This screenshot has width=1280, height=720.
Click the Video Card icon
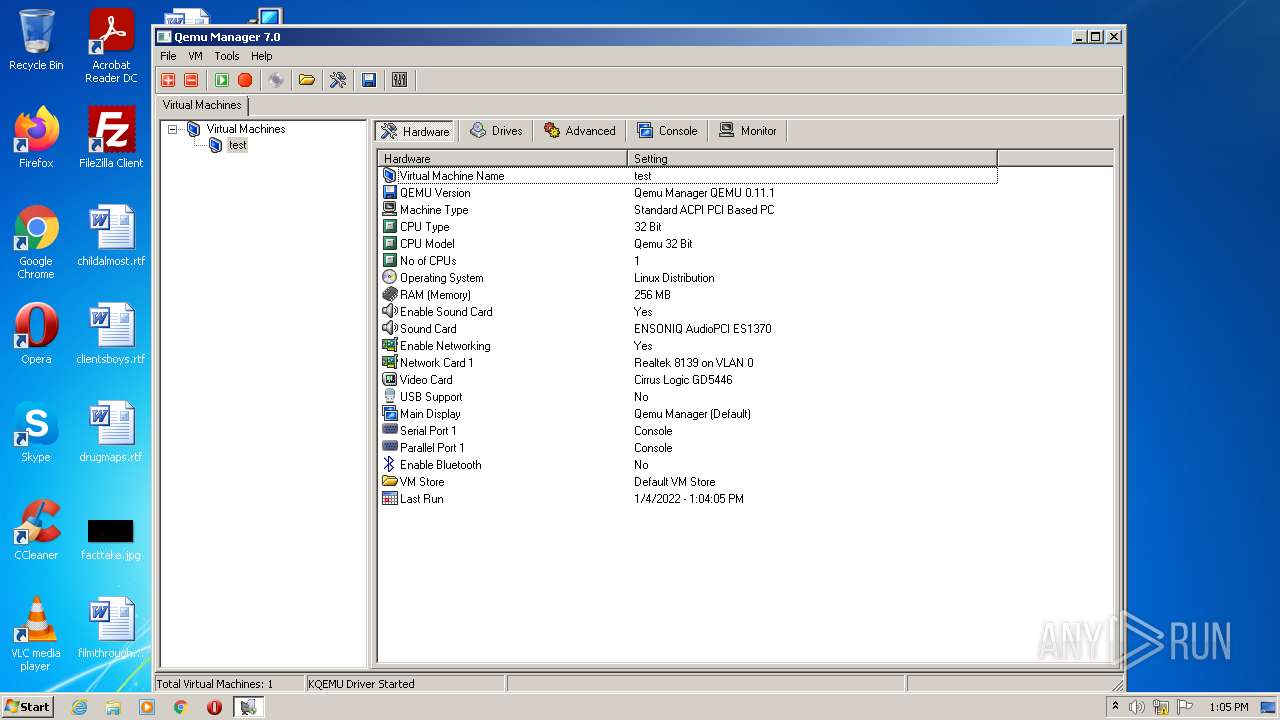click(x=390, y=380)
